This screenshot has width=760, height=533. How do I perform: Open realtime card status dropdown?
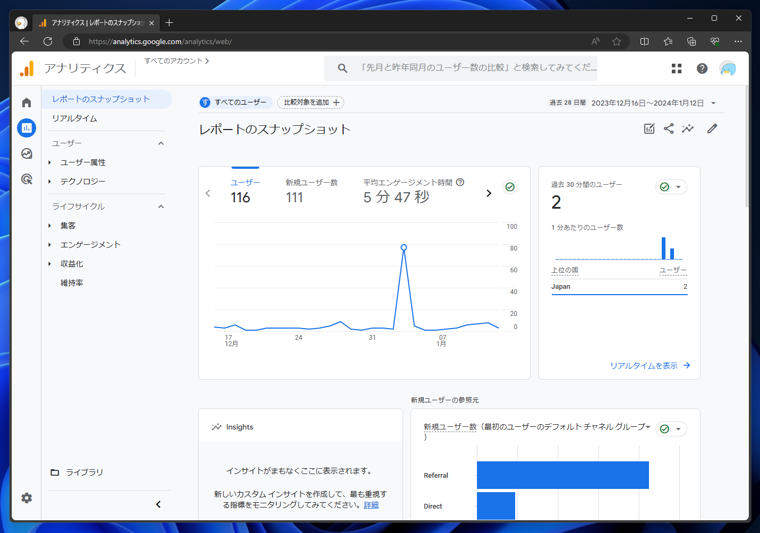click(x=671, y=187)
